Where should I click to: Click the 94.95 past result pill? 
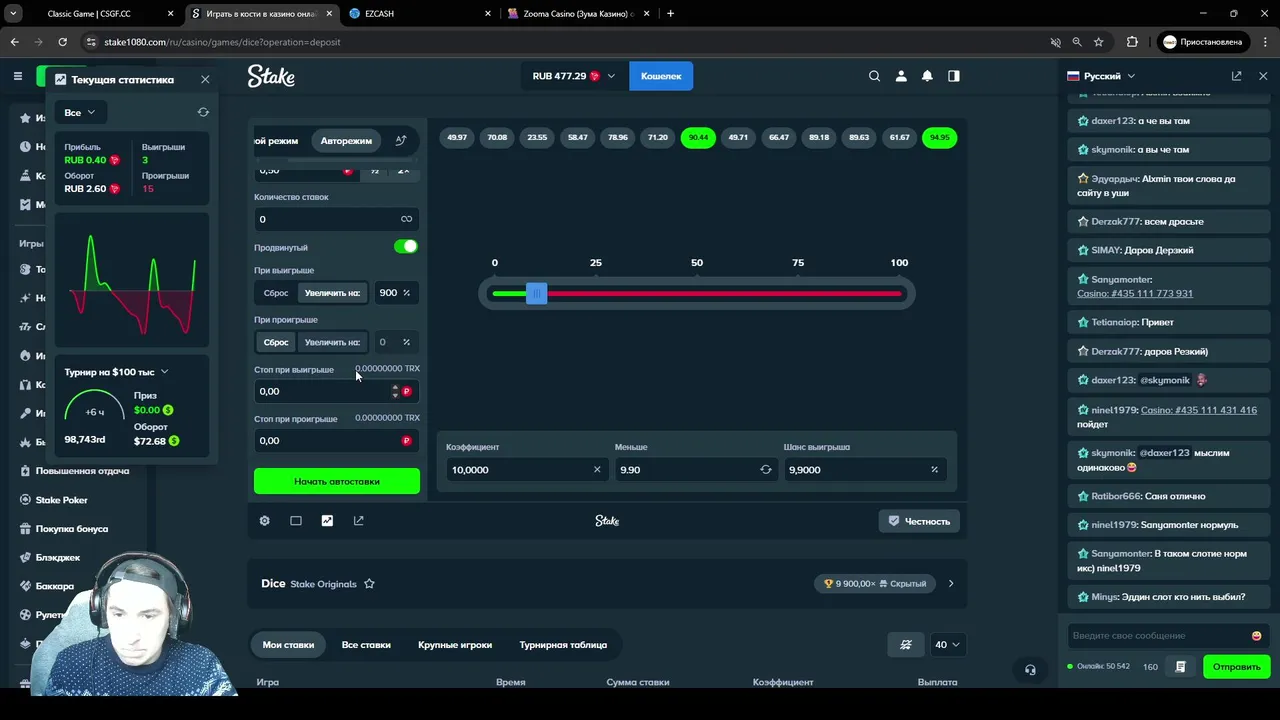click(940, 137)
